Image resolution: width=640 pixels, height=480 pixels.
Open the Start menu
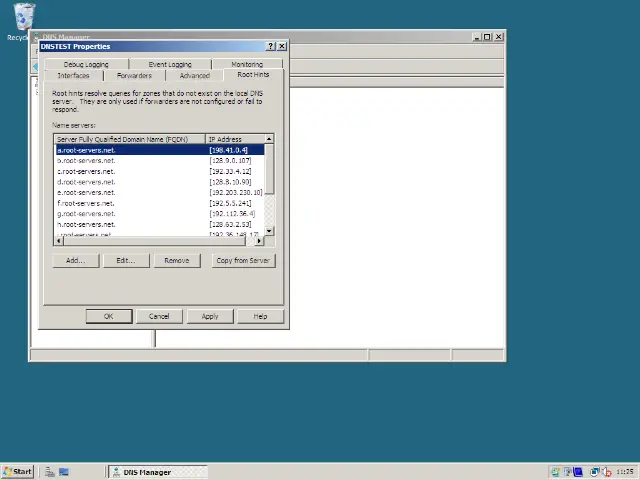coord(17,472)
